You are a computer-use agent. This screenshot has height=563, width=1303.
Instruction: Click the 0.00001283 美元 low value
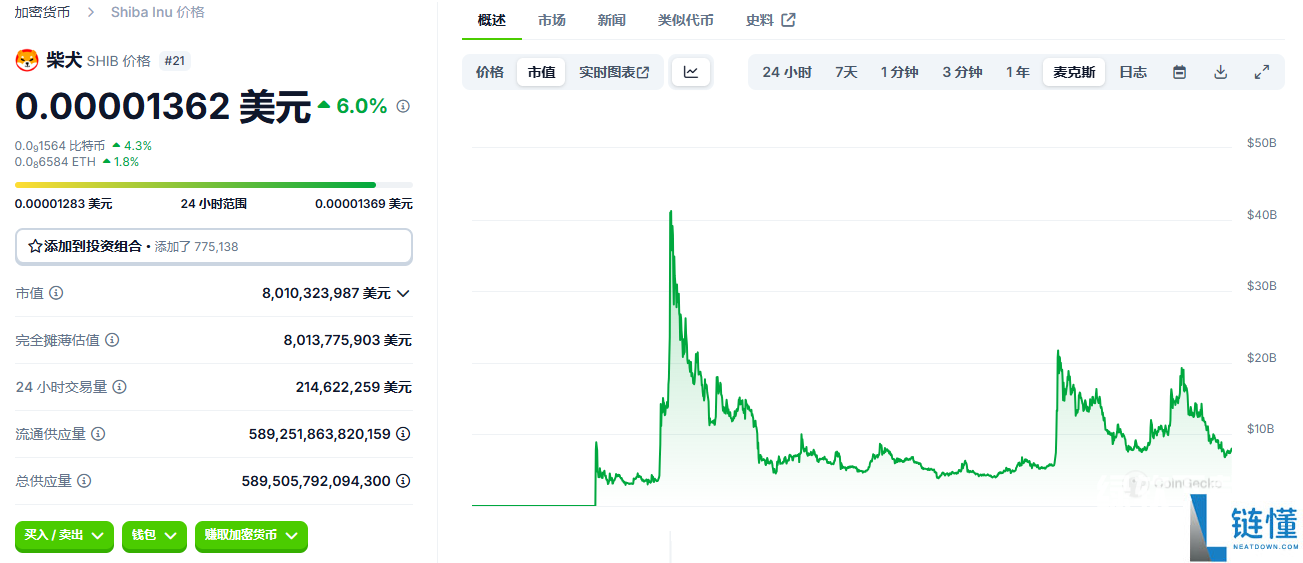pyautogui.click(x=63, y=204)
